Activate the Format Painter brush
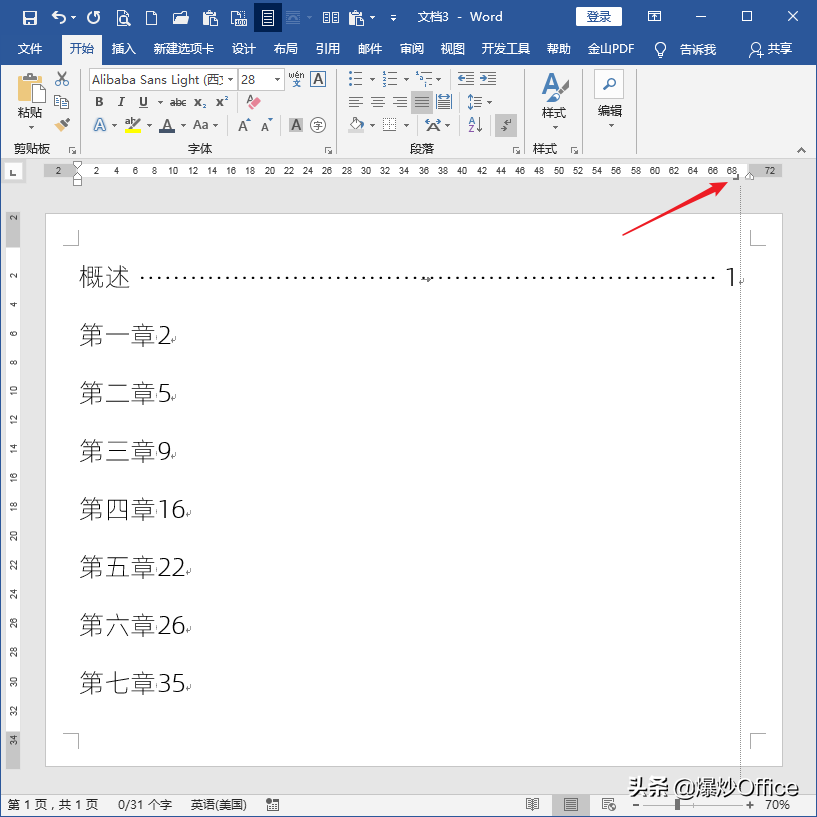The height and width of the screenshot is (817, 817). [62, 125]
